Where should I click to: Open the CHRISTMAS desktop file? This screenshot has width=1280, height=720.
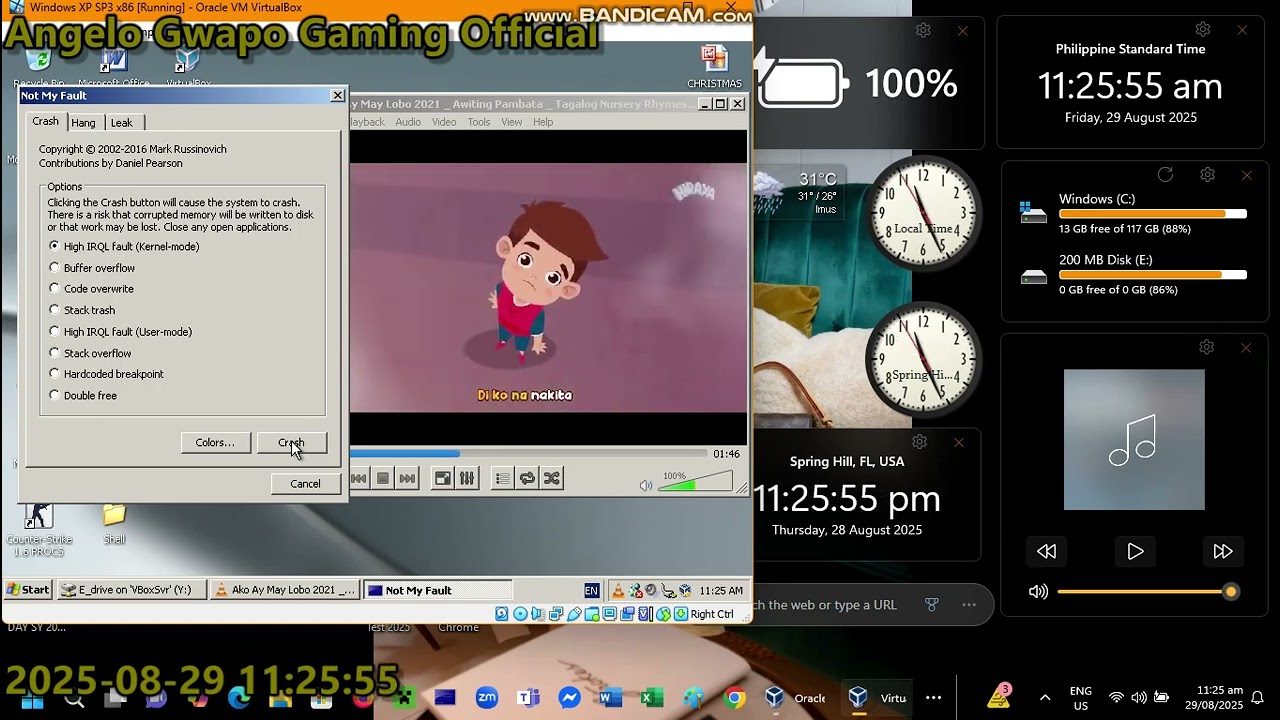click(x=714, y=67)
